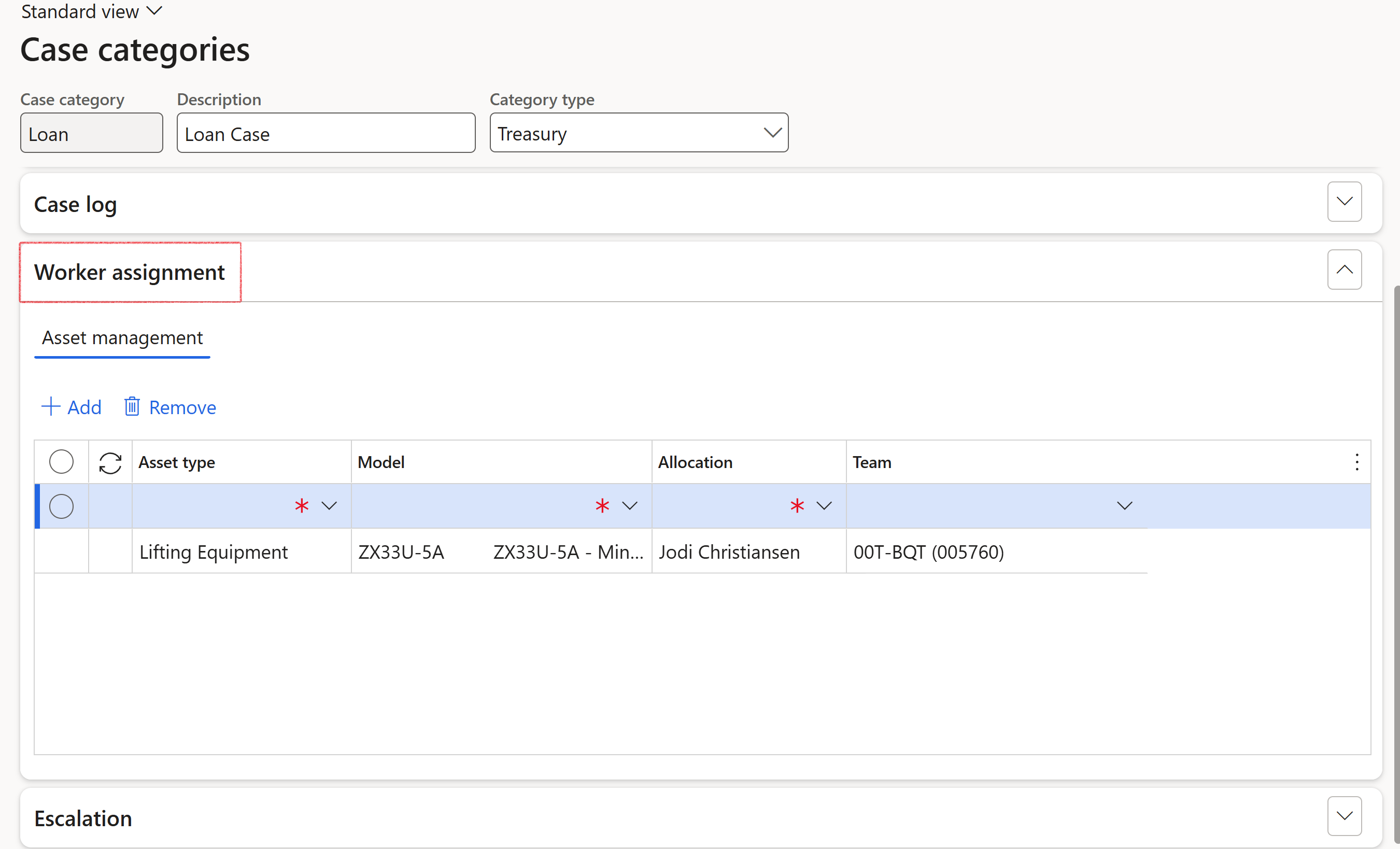Click the Lifting Equipment row cell
Screen dimensions: 1400x849
point(214,552)
